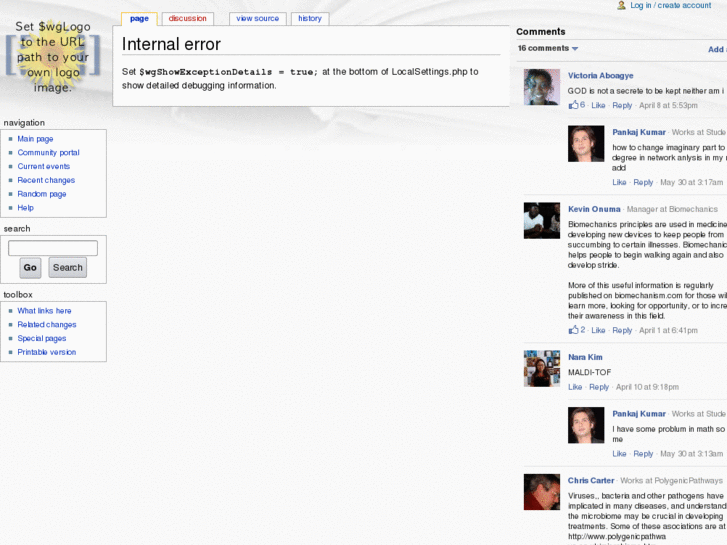The height and width of the screenshot is (545, 727).
Task: Open the Help link in navigation
Action: coord(26,208)
